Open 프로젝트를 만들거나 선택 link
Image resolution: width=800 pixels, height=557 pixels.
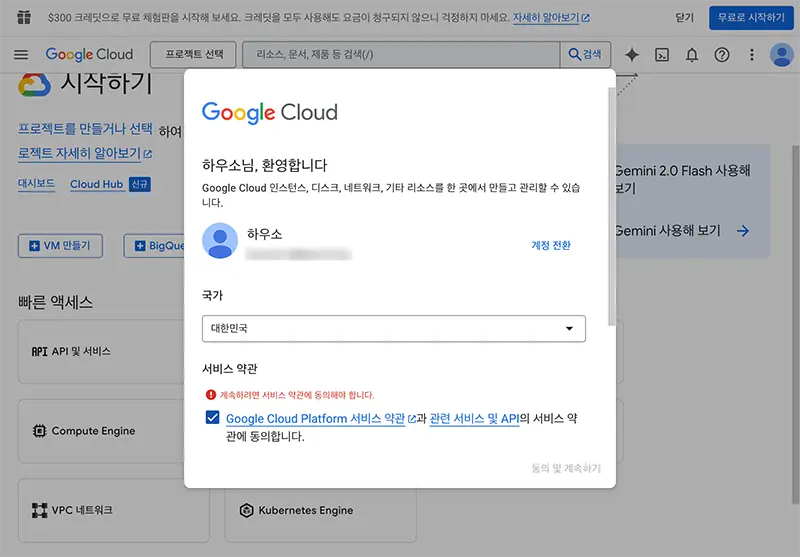[x=85, y=129]
